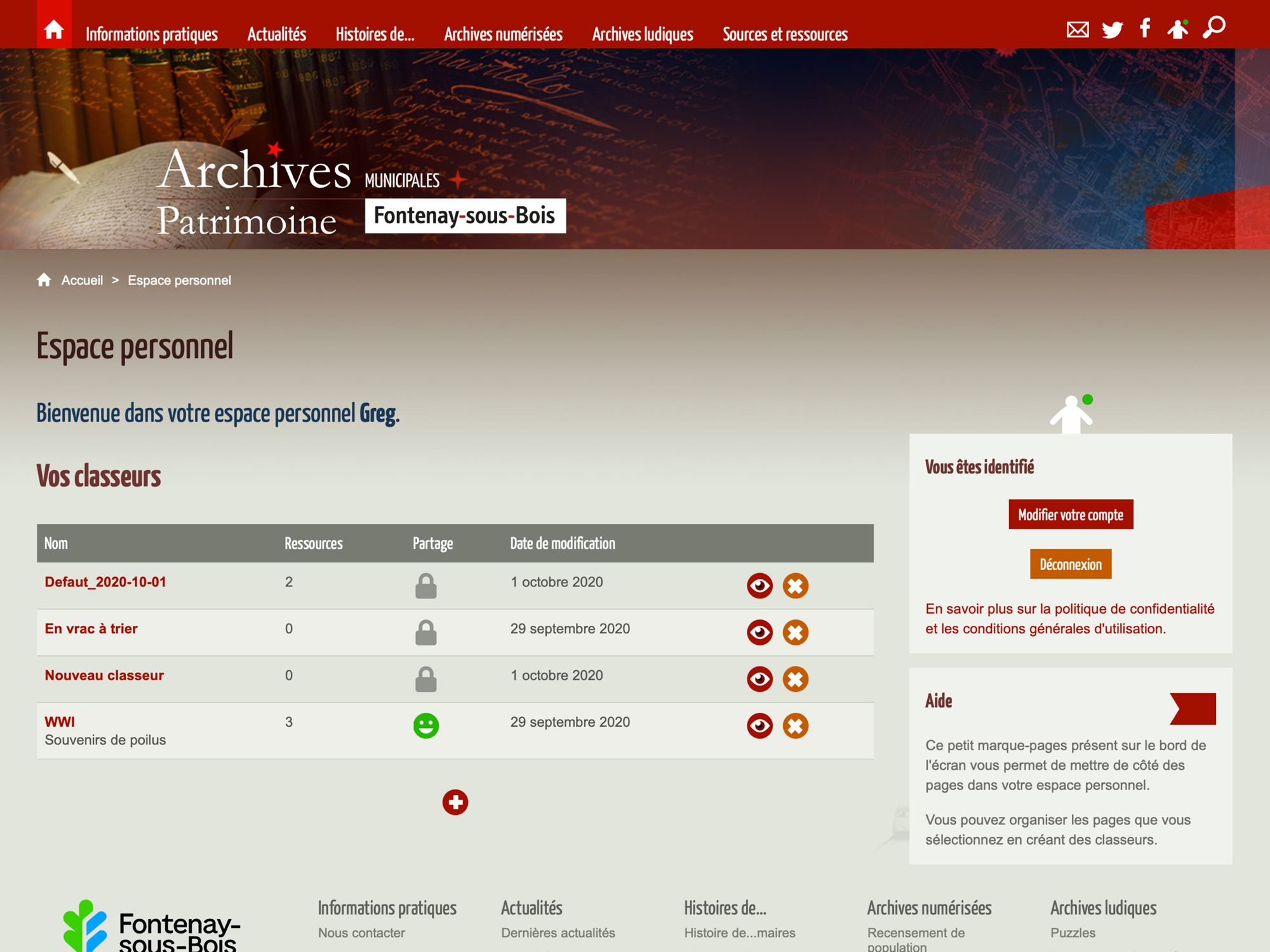The width and height of the screenshot is (1270, 952).
Task: Open the Facebook icon in header
Action: [1145, 28]
